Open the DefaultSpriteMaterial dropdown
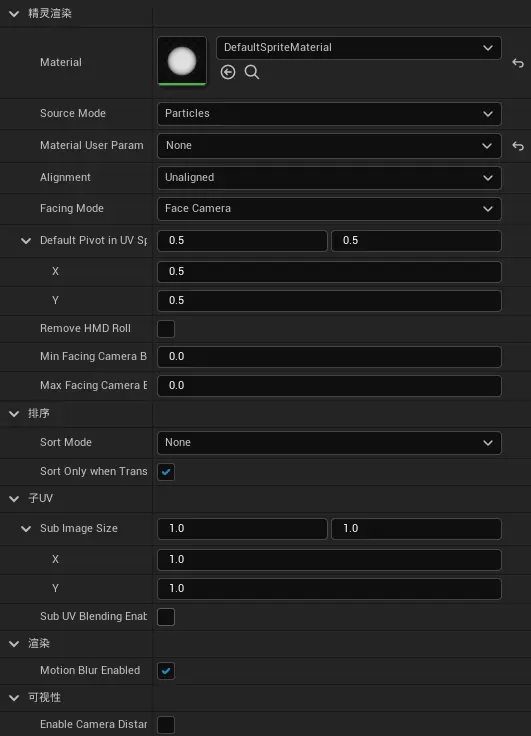 [x=359, y=48]
